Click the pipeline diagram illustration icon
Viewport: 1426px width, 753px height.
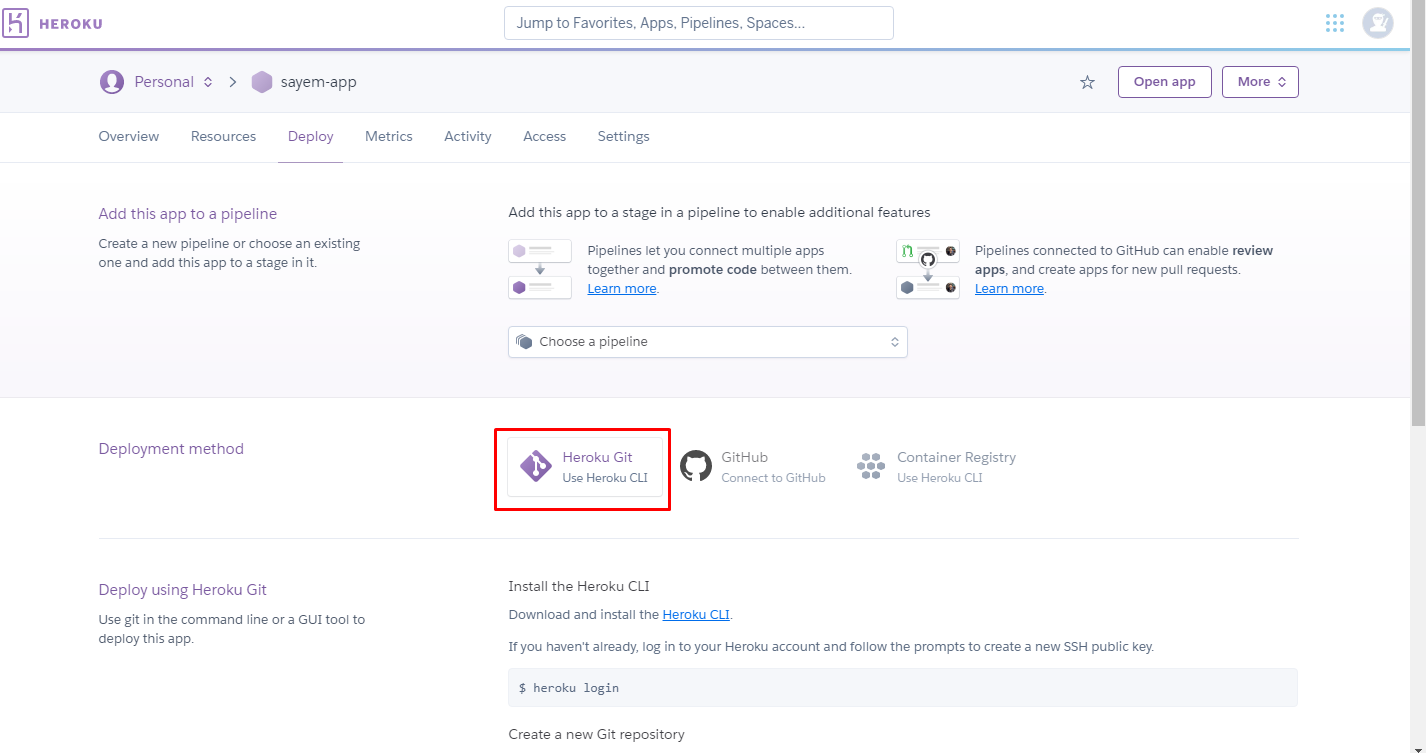tap(539, 267)
